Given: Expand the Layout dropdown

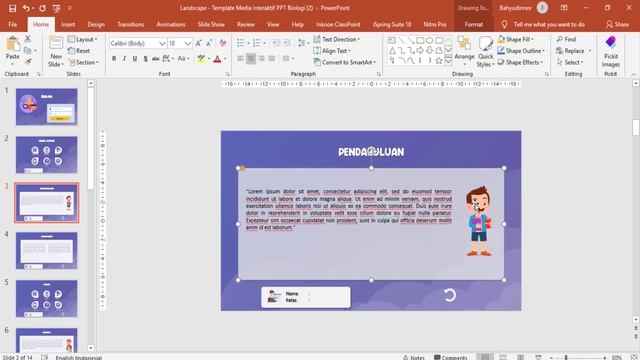Looking at the screenshot, I should 82,39.
